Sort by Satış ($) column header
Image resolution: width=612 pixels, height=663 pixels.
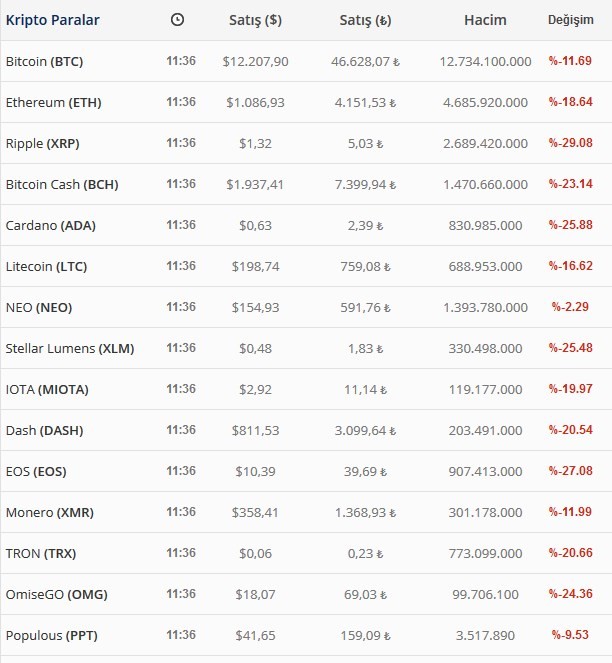(255, 20)
